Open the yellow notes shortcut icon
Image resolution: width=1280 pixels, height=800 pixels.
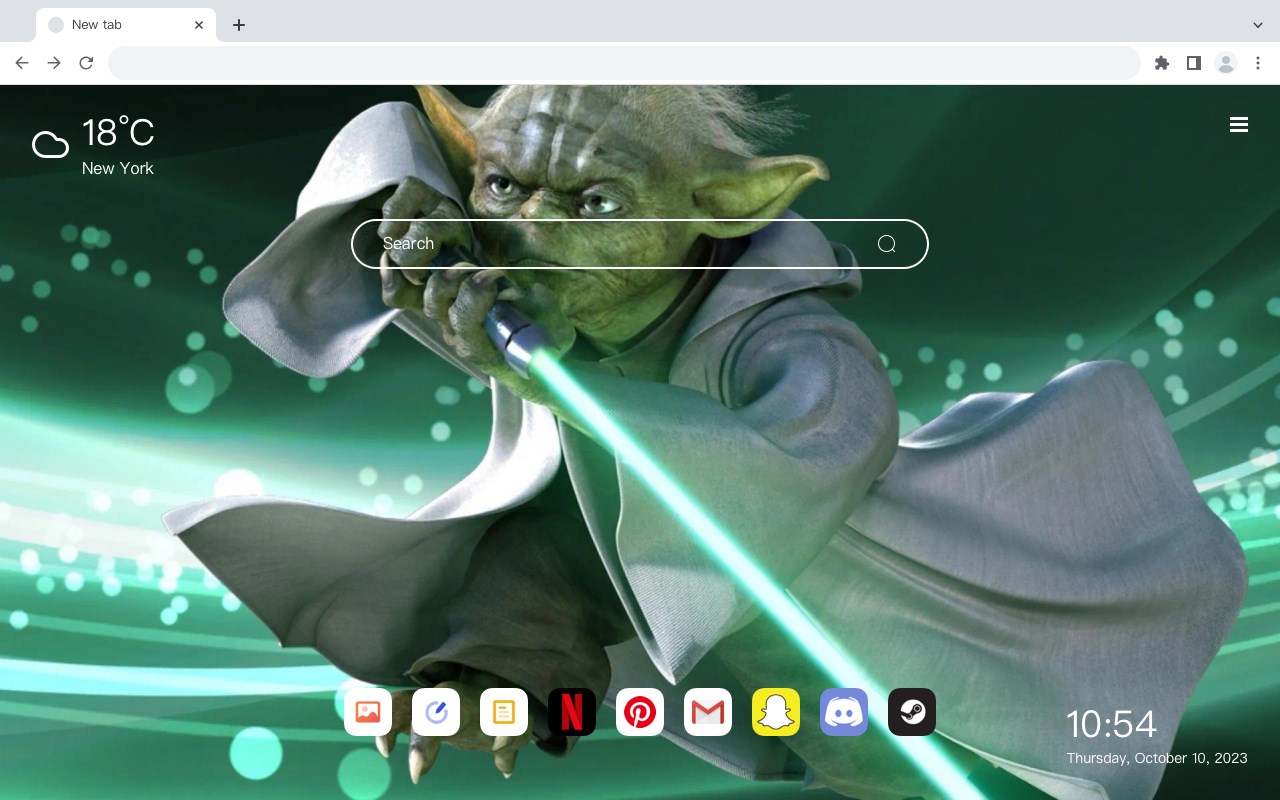pos(504,712)
